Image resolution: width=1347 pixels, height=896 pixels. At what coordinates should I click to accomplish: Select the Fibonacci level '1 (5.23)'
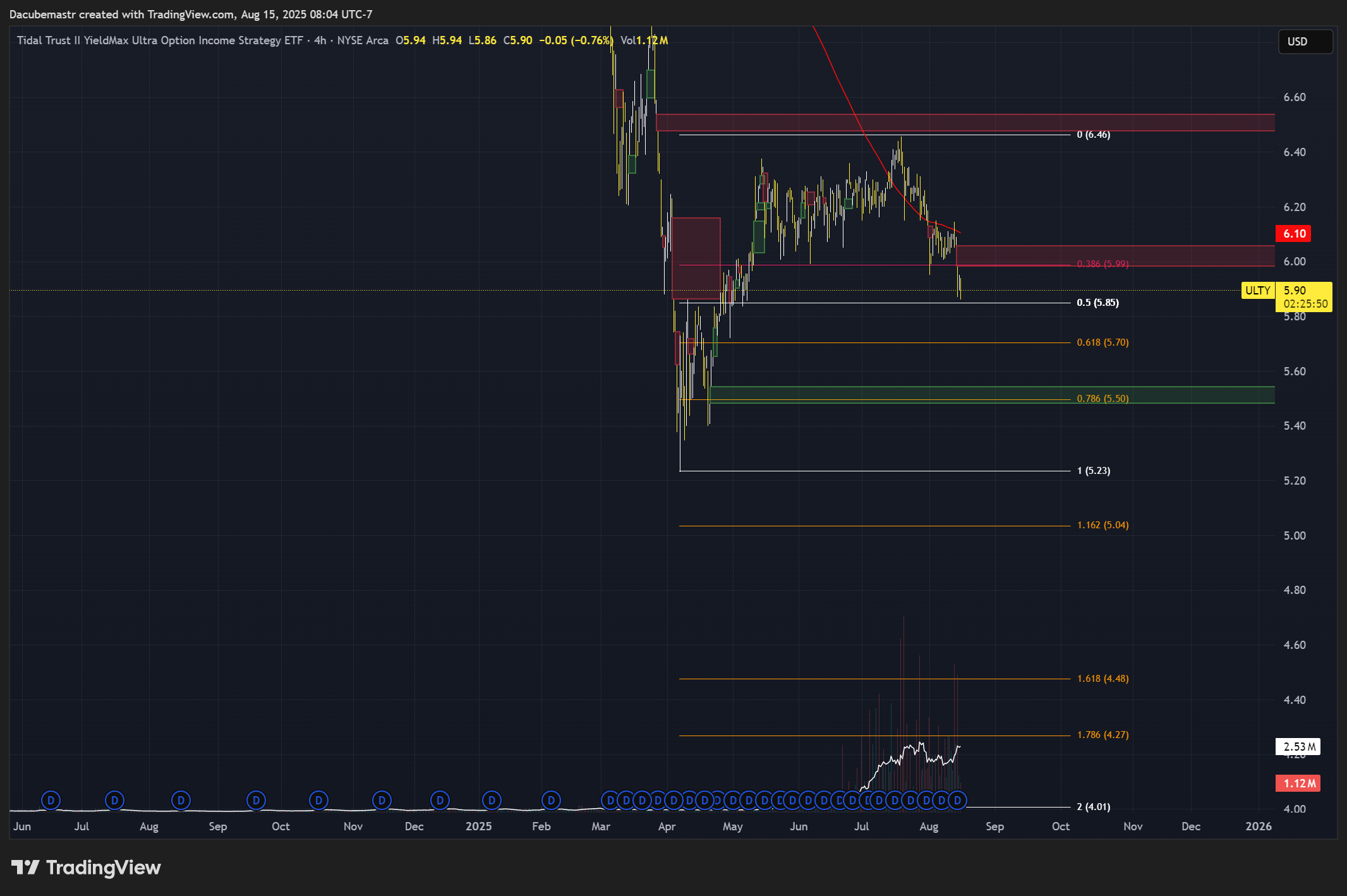click(1094, 471)
